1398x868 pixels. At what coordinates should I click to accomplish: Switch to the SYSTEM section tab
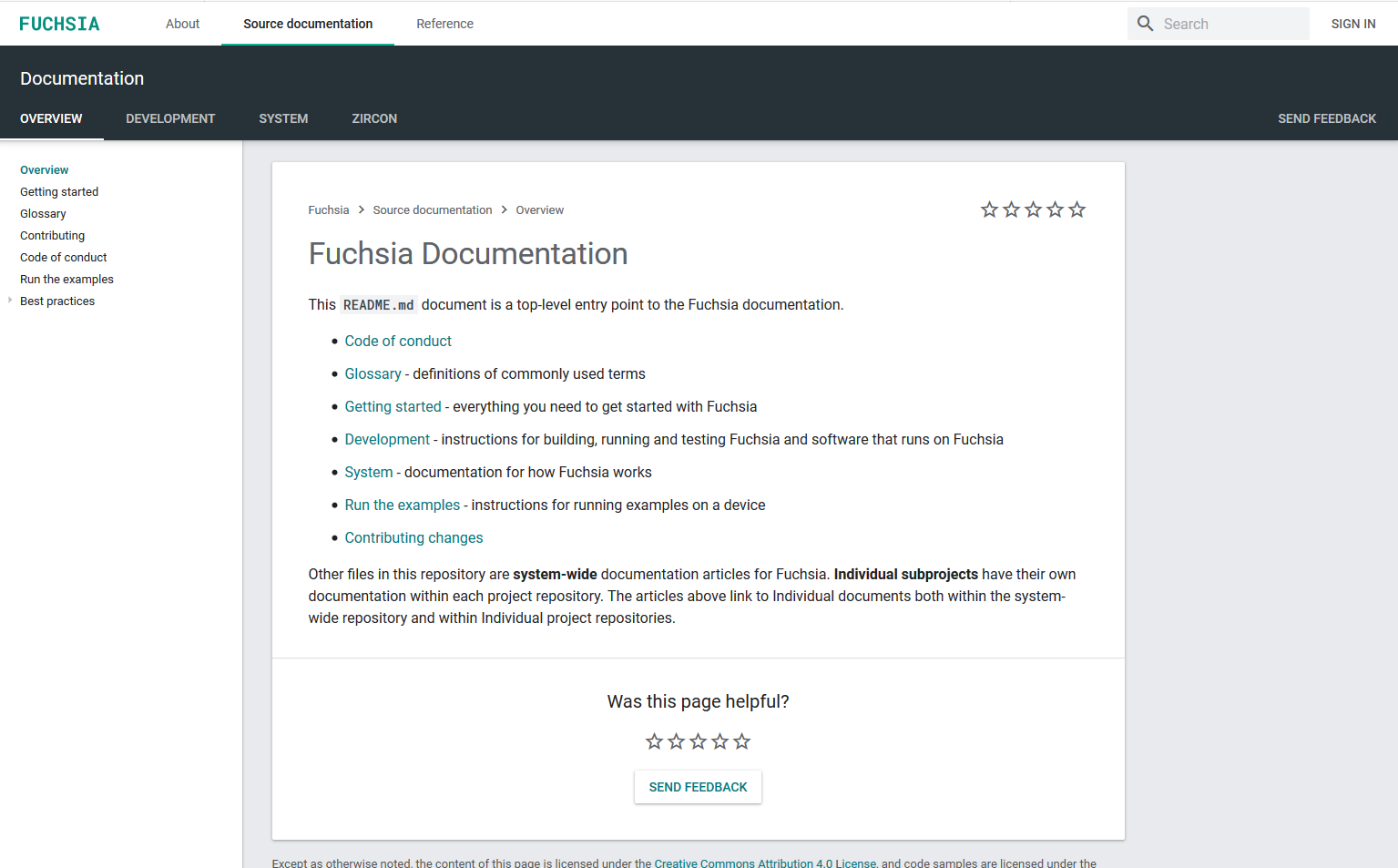pos(283,118)
